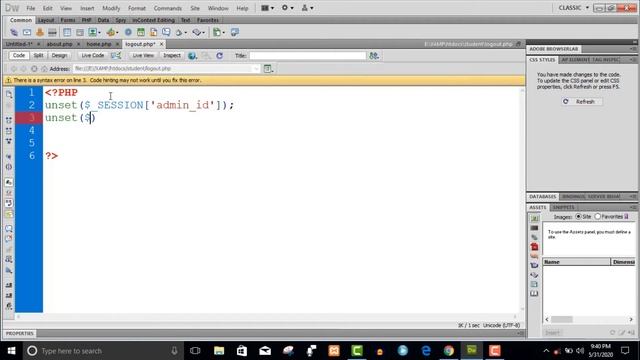
Task: Click the Comment insert icon
Action: coord(166,32)
